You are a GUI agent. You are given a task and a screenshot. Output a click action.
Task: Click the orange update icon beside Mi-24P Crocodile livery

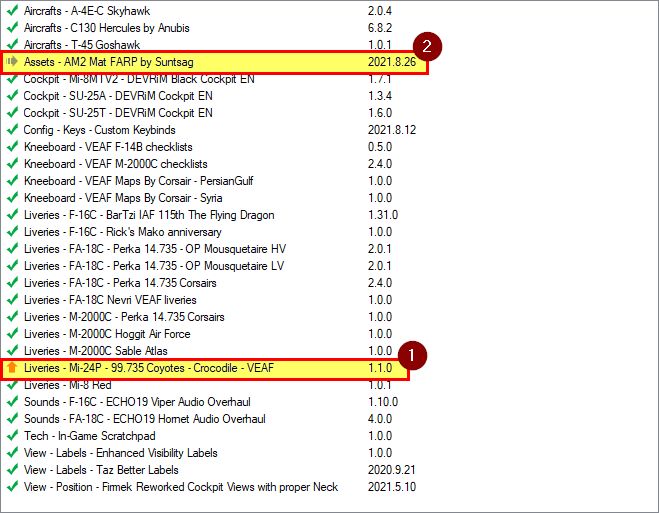pos(12,369)
